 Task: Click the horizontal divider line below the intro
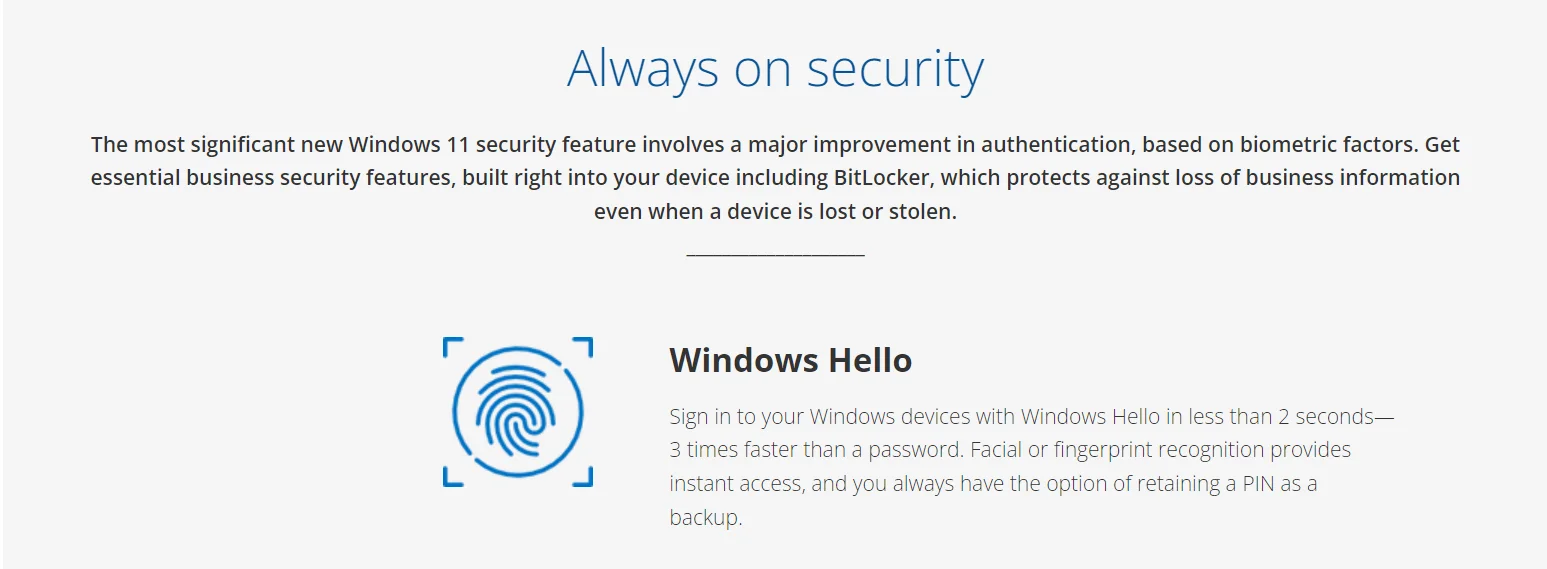coord(775,255)
